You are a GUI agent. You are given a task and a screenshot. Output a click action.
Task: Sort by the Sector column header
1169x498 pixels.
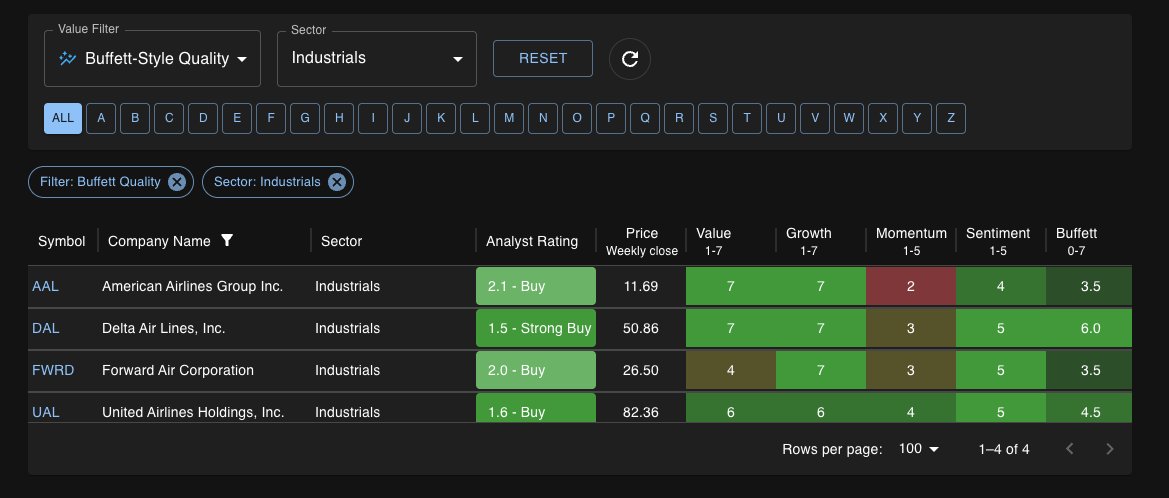pyautogui.click(x=341, y=242)
